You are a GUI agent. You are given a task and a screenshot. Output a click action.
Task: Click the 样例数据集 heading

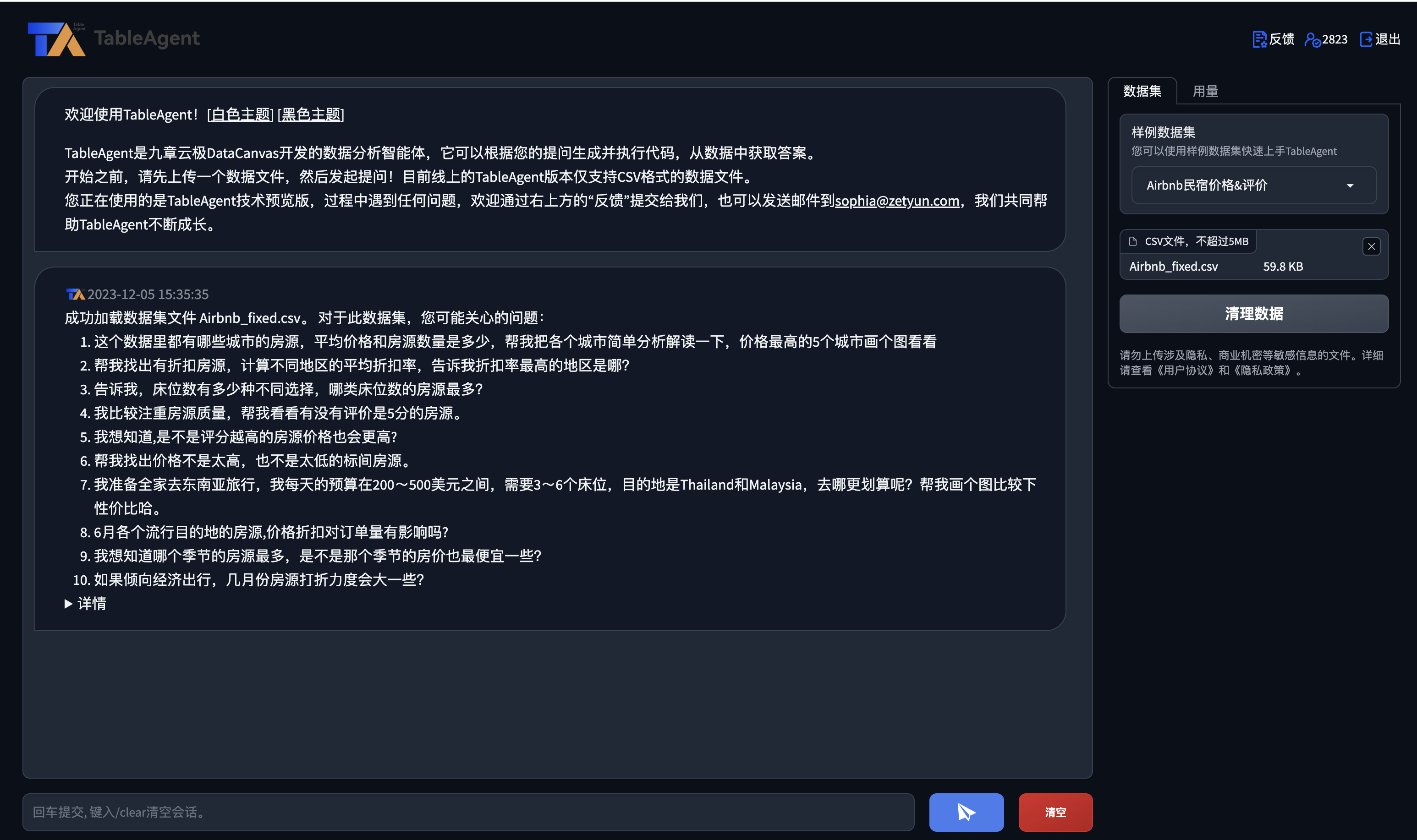[x=1163, y=132]
